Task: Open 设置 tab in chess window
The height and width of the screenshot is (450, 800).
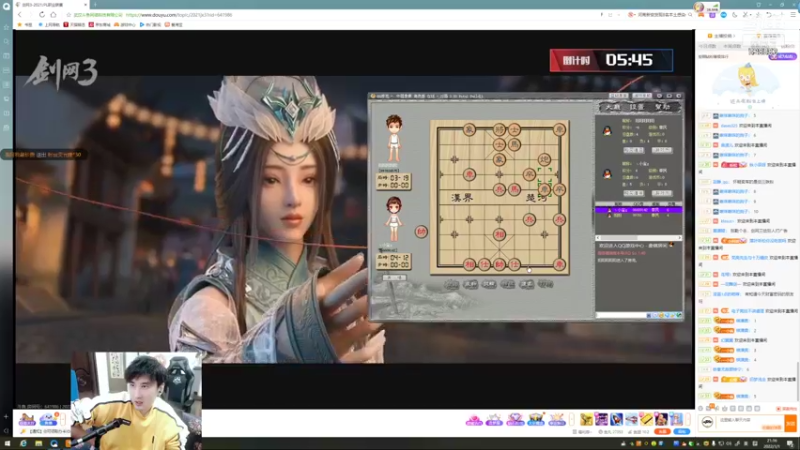Action: (x=637, y=107)
